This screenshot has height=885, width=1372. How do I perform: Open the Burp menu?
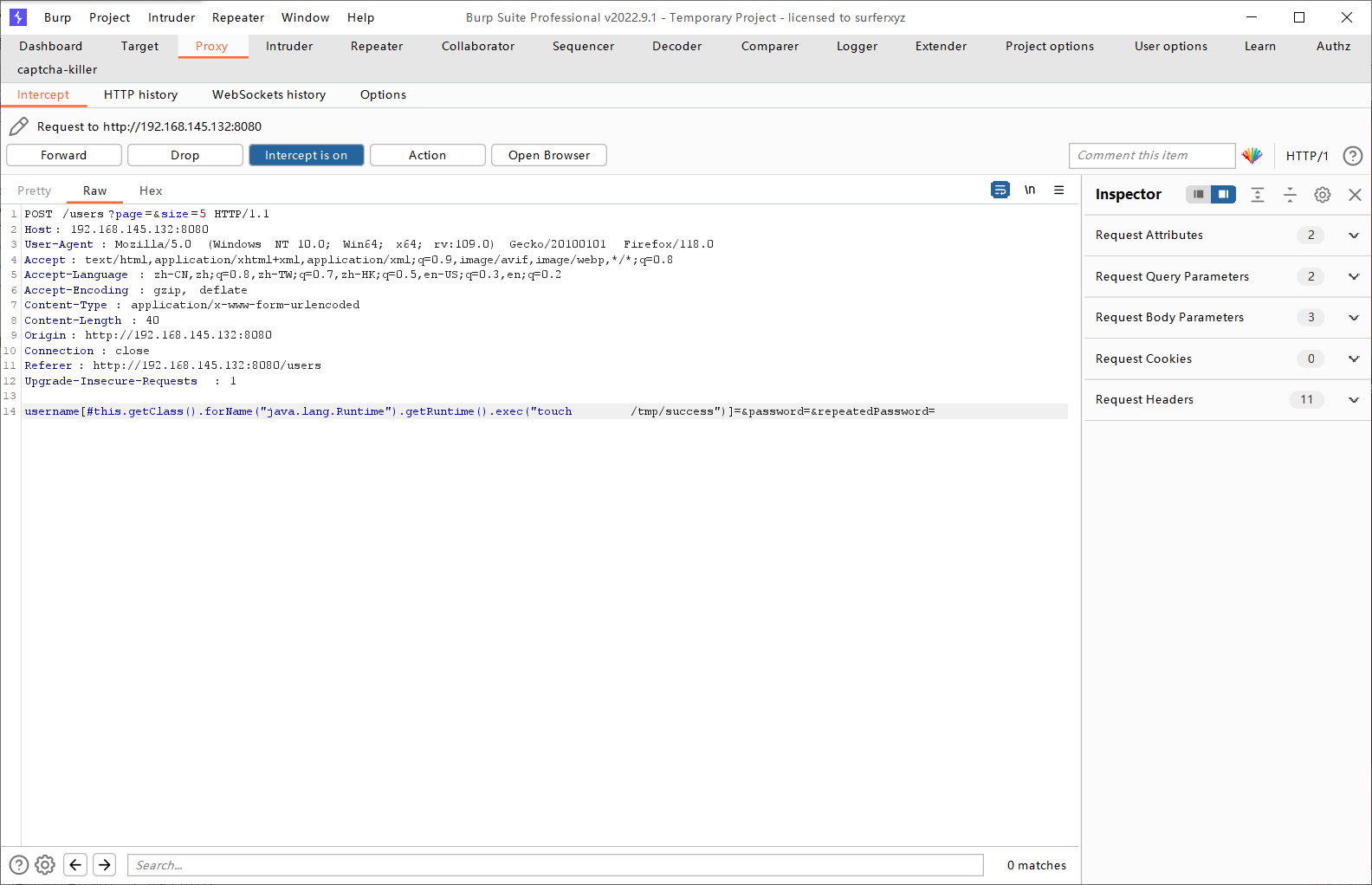58,17
